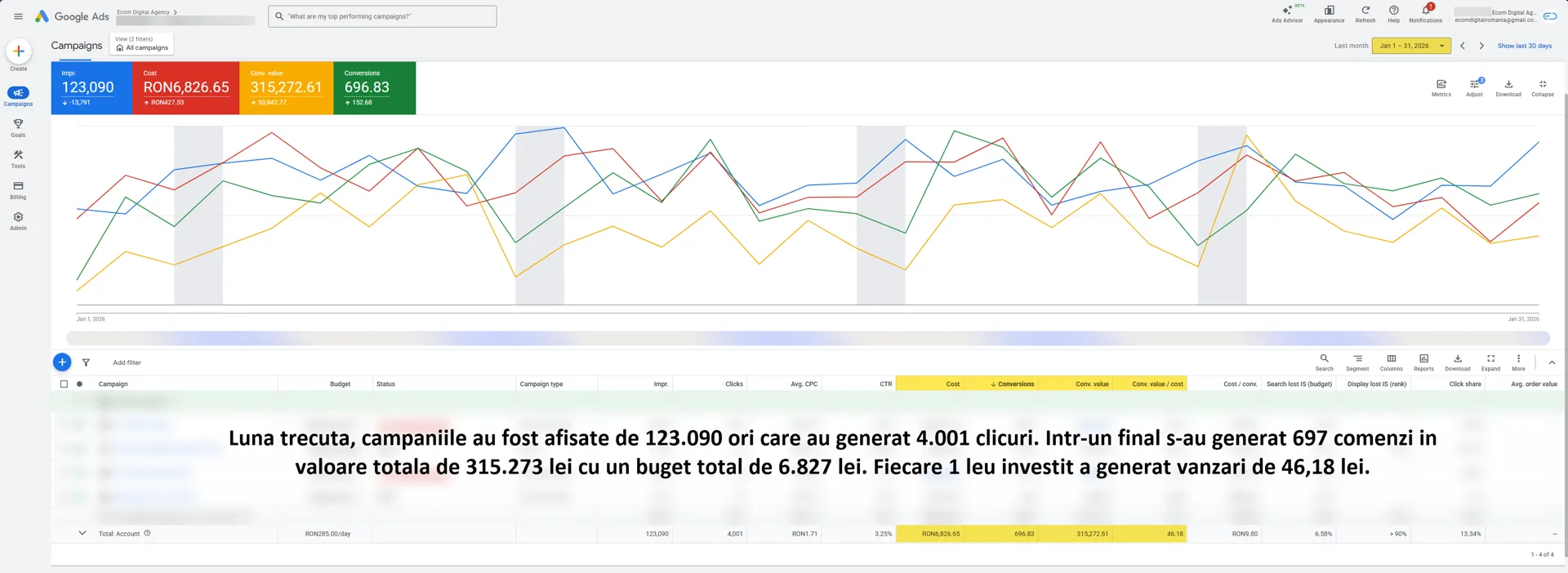Download the chart using chart toolbar
The image size is (1568, 573).
1508,85
